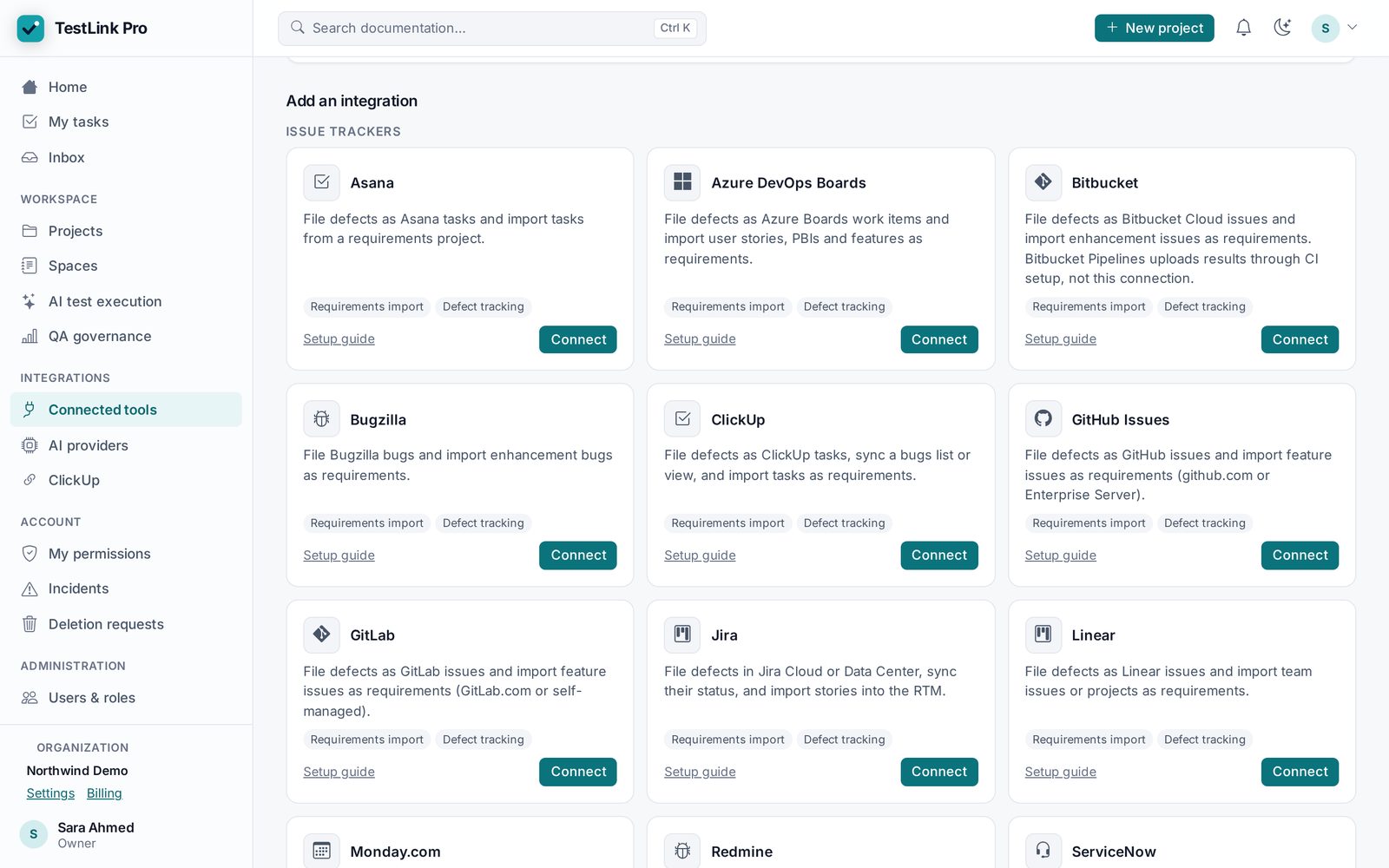
Task: Connect the Bugzilla integration
Action: pyautogui.click(x=578, y=556)
